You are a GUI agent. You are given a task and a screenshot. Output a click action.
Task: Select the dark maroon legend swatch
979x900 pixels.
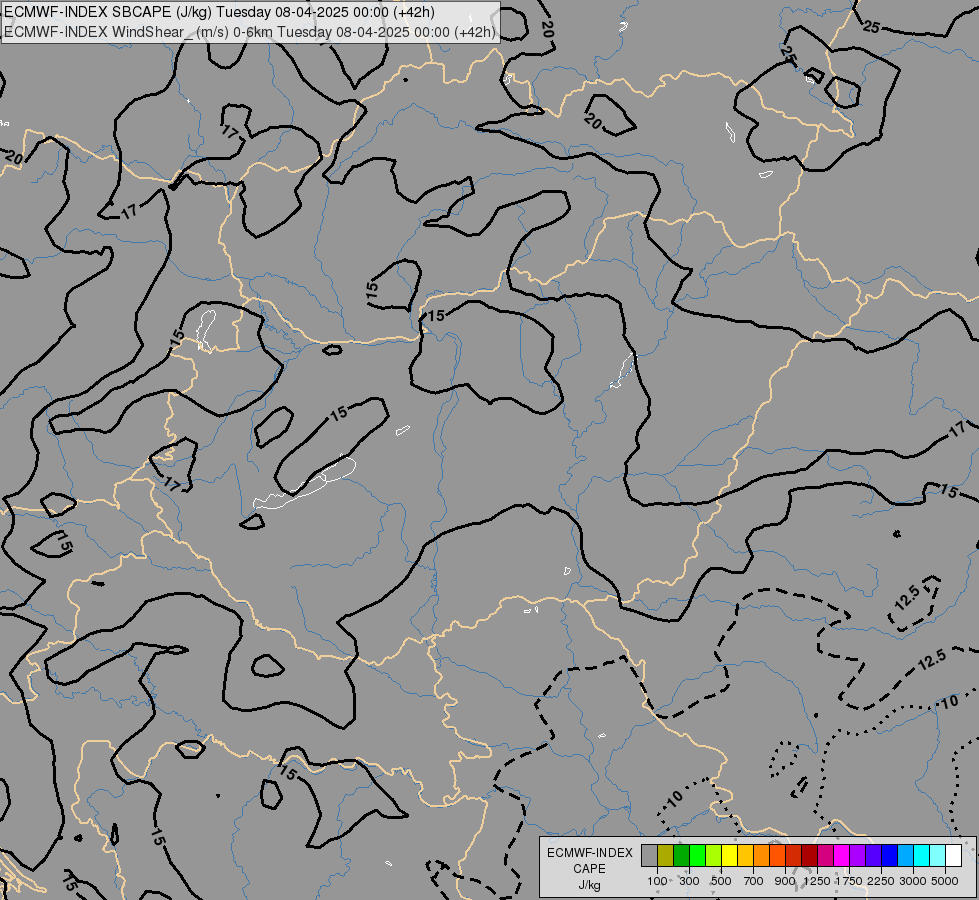click(809, 855)
